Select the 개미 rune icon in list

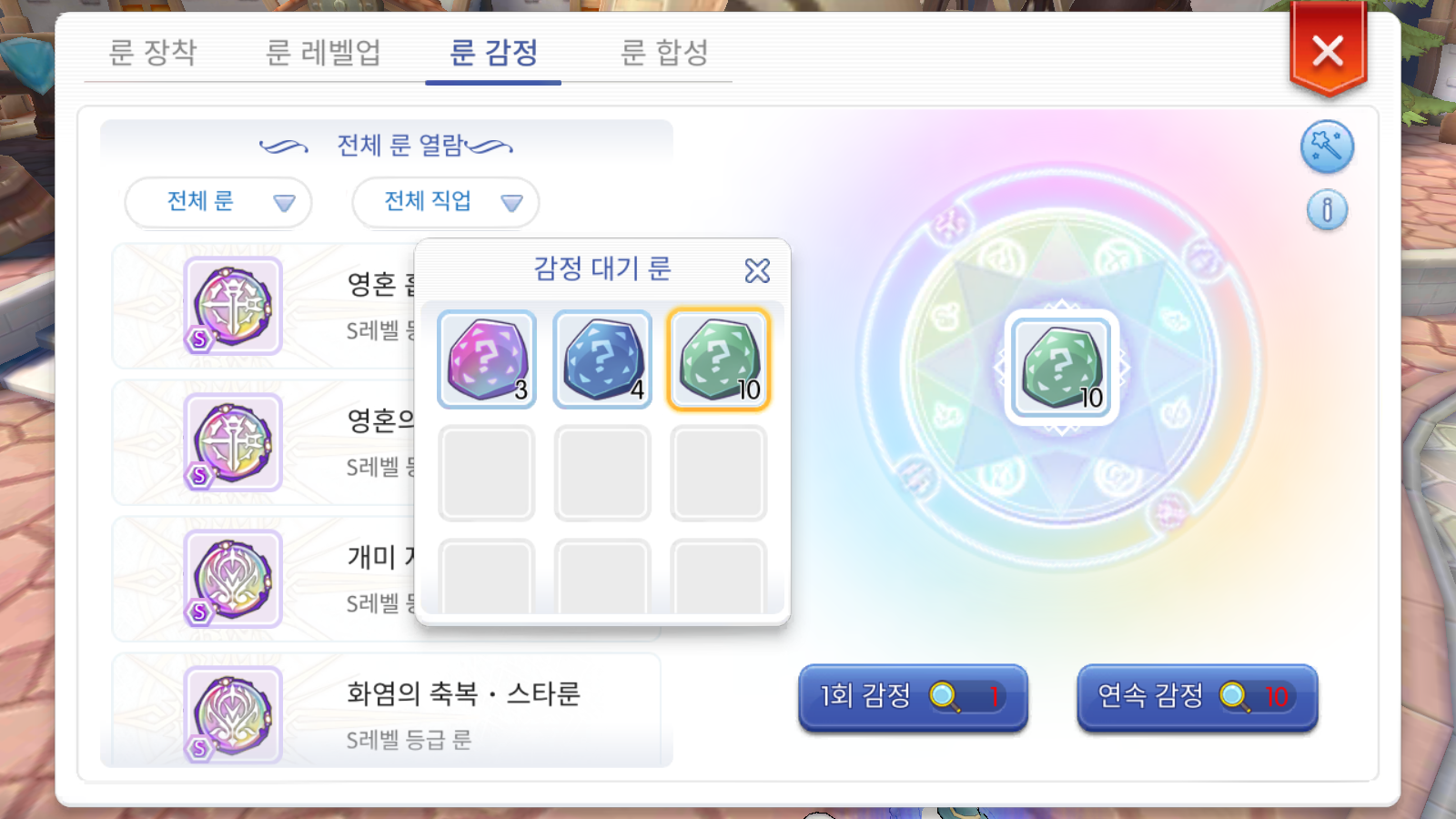(233, 579)
